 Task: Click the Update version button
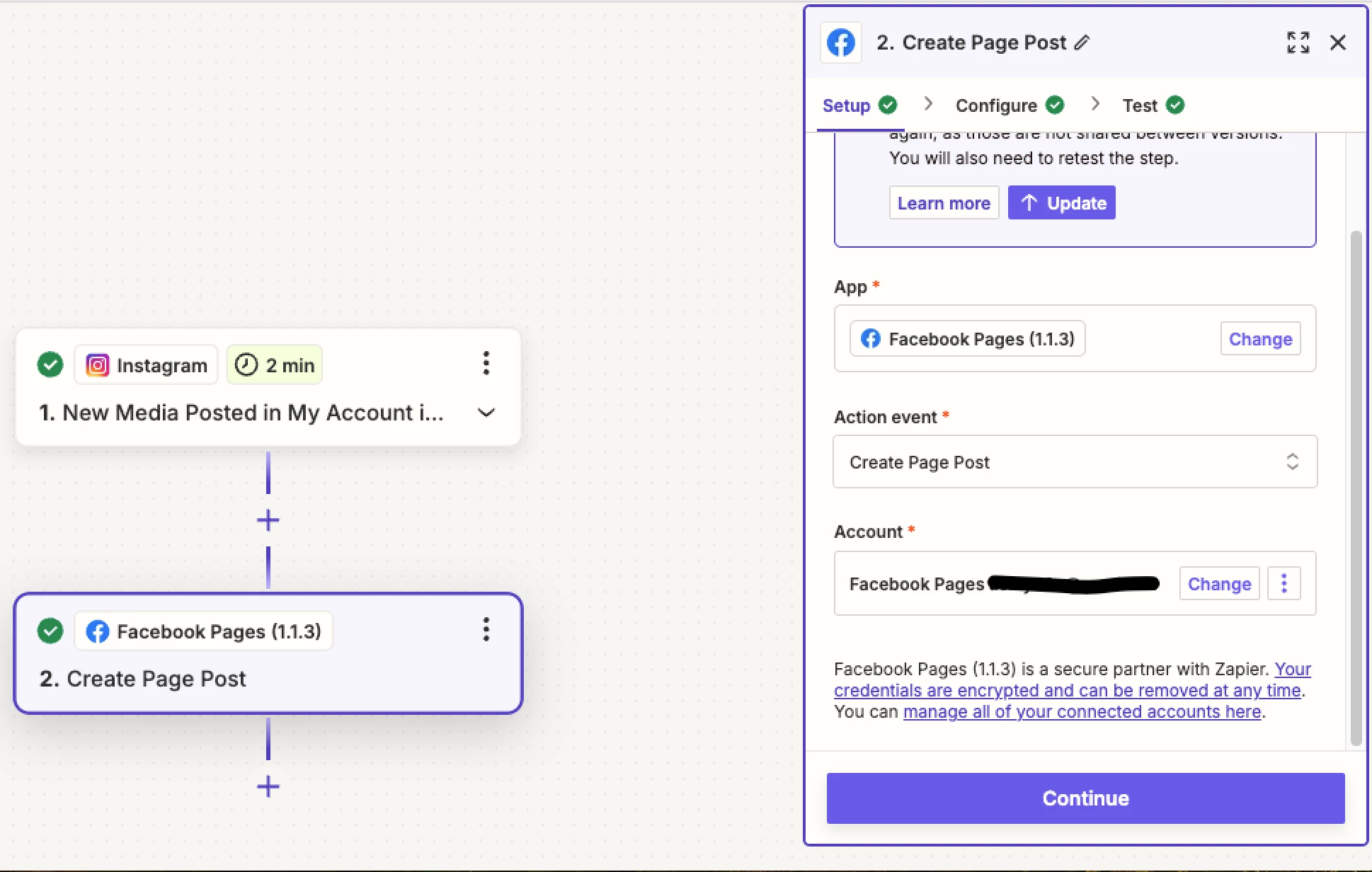pos(1061,203)
